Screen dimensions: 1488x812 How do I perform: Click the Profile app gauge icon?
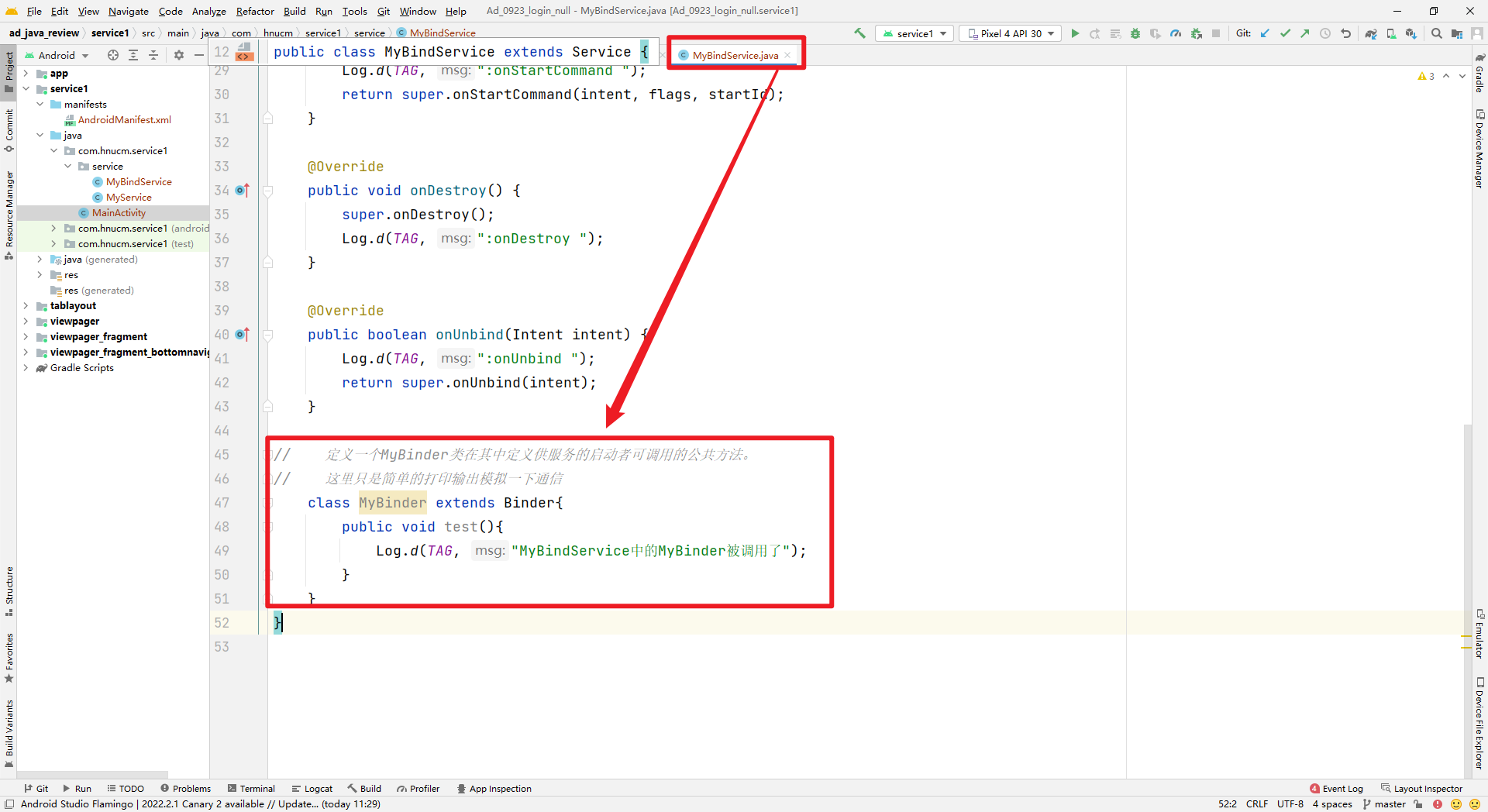coord(1176,33)
